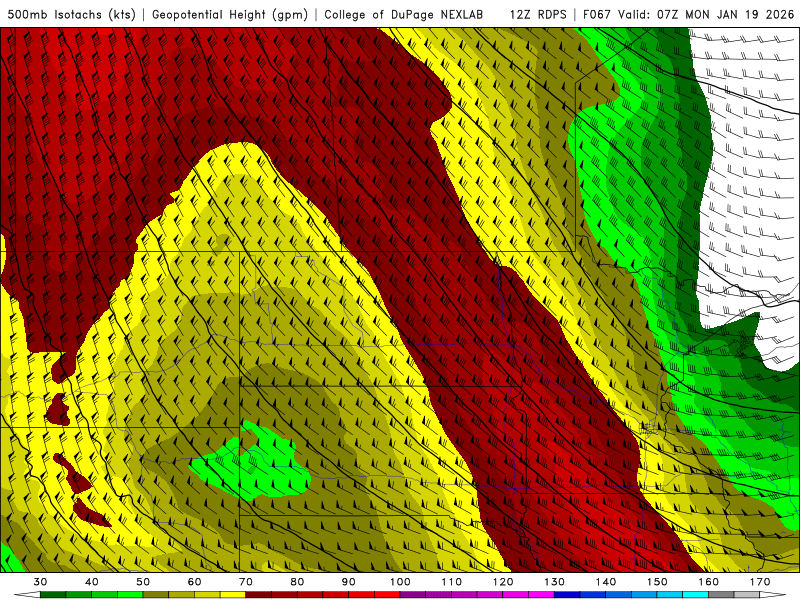Click the 40 label on the color scale

point(91,582)
